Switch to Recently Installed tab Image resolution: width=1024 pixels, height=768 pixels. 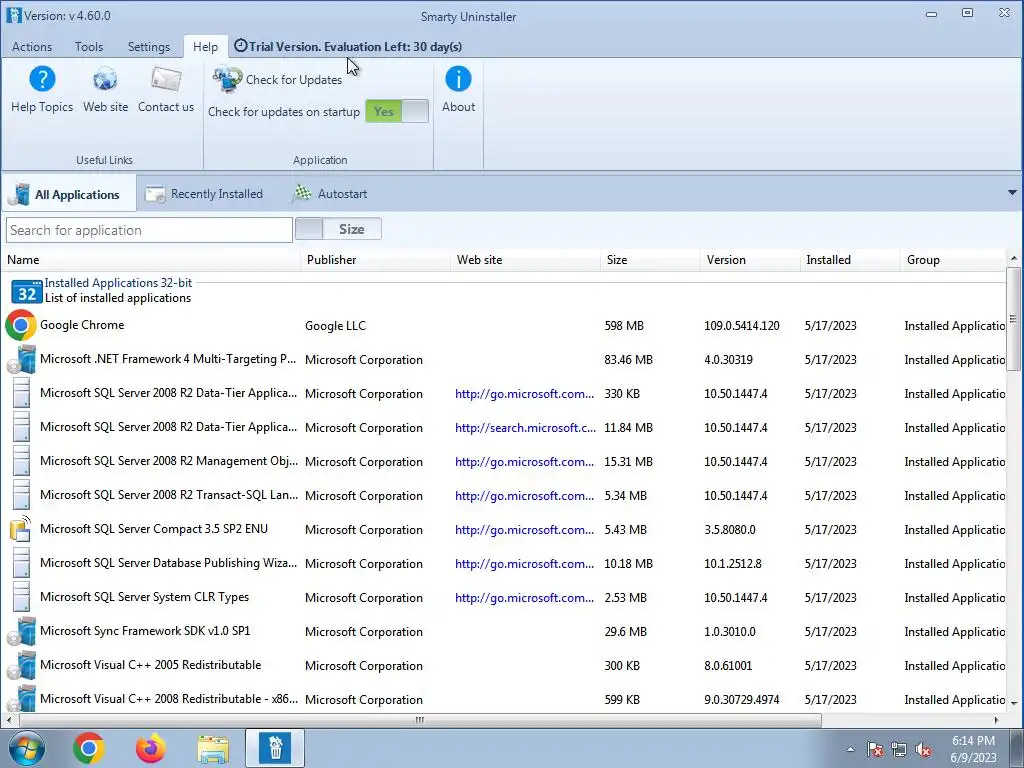[204, 194]
